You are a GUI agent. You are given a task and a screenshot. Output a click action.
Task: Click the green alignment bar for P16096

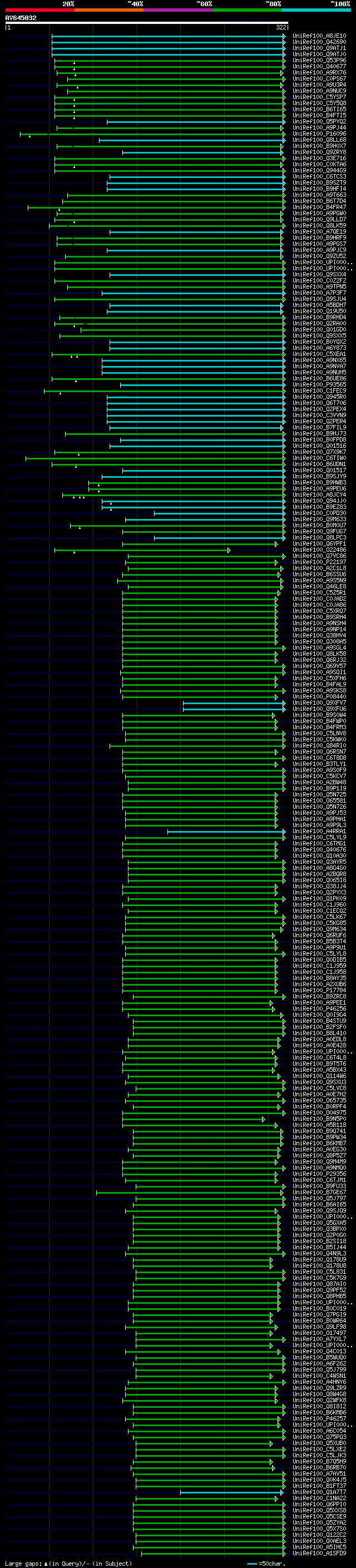tap(152, 134)
